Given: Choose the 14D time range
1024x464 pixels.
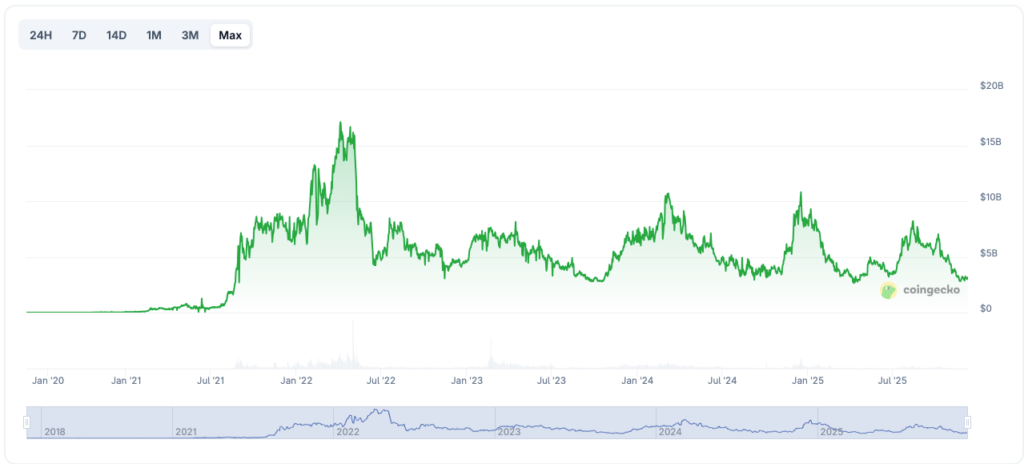Looking at the screenshot, I should 116,36.
